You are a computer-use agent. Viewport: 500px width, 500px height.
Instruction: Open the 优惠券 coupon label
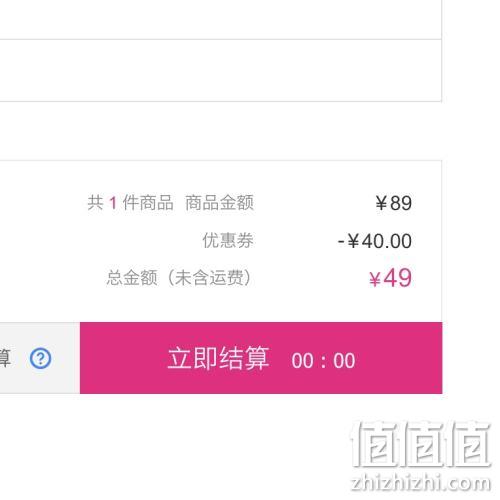coord(228,240)
